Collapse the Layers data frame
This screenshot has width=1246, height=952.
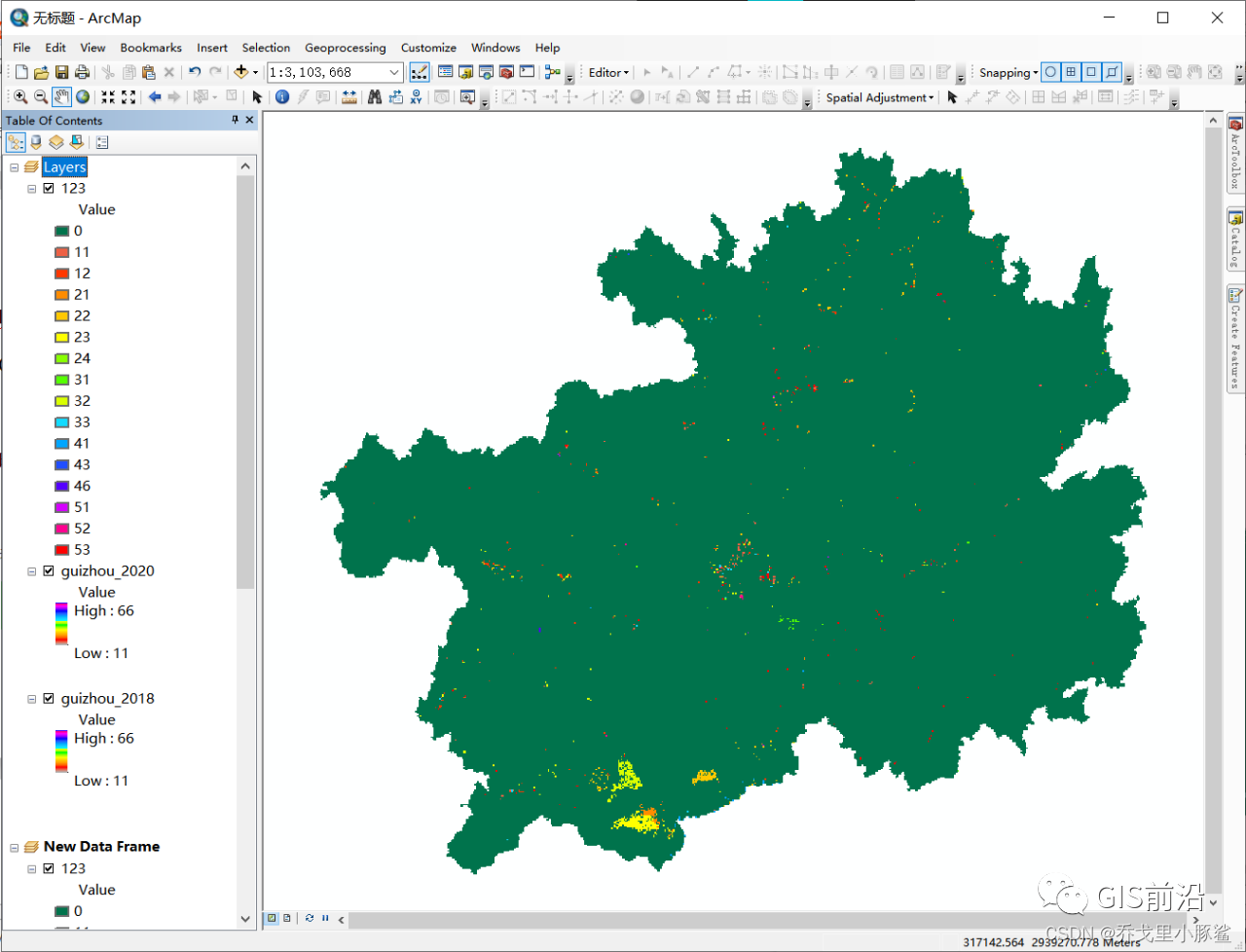point(15,167)
